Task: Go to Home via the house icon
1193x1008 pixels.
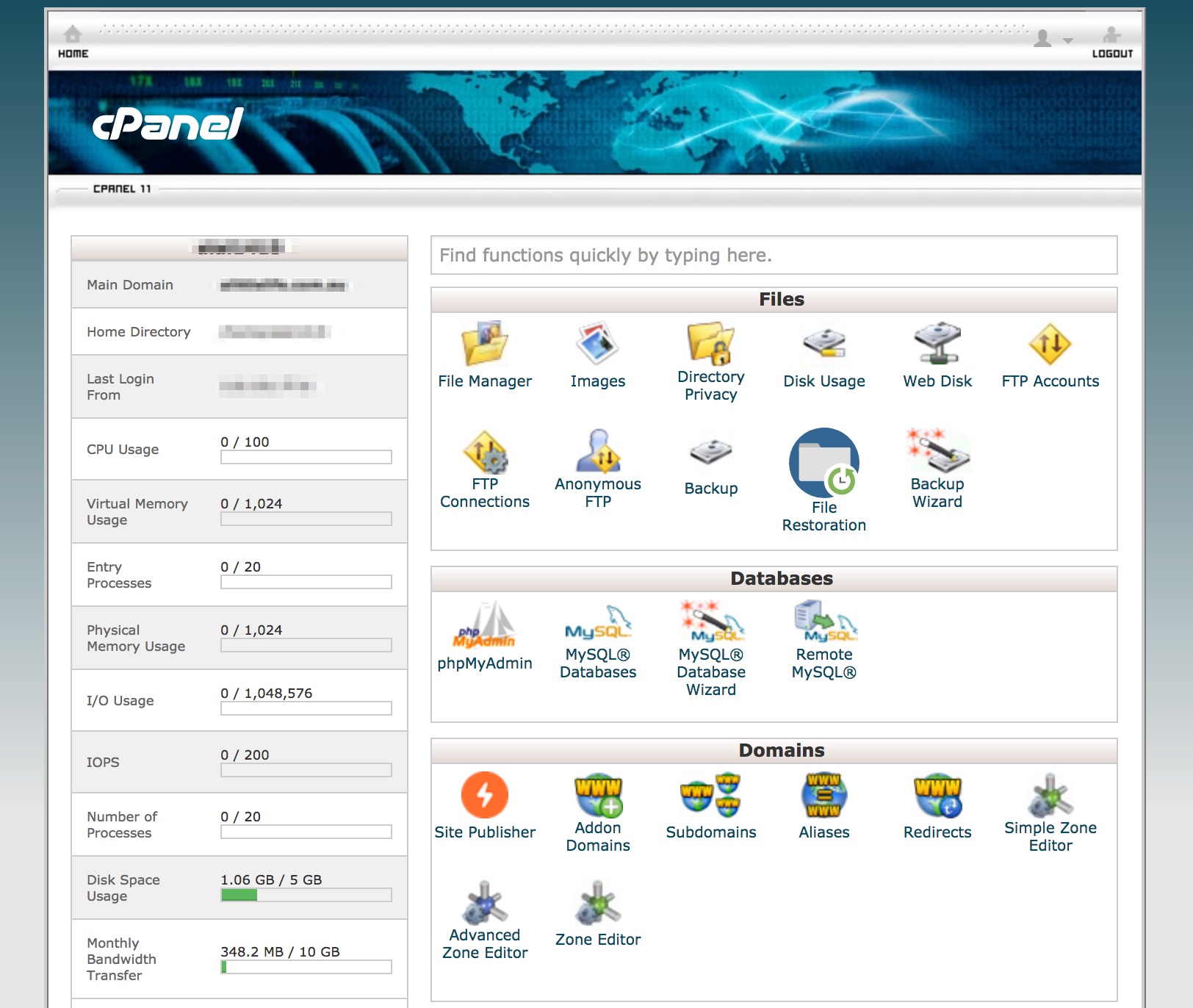Action: coord(73,34)
